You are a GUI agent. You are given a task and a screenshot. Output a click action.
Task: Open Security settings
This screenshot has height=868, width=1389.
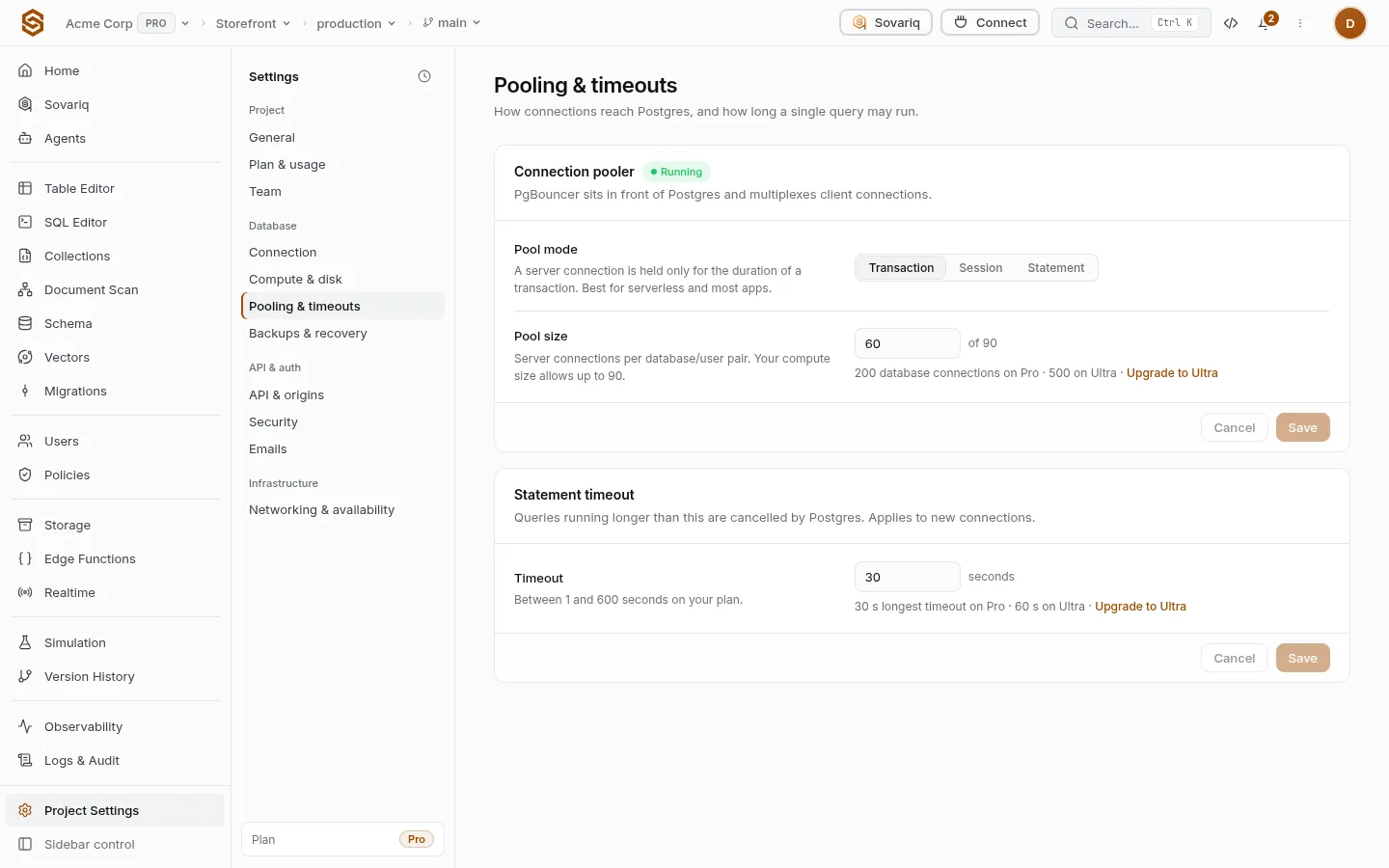pyautogui.click(x=342, y=422)
